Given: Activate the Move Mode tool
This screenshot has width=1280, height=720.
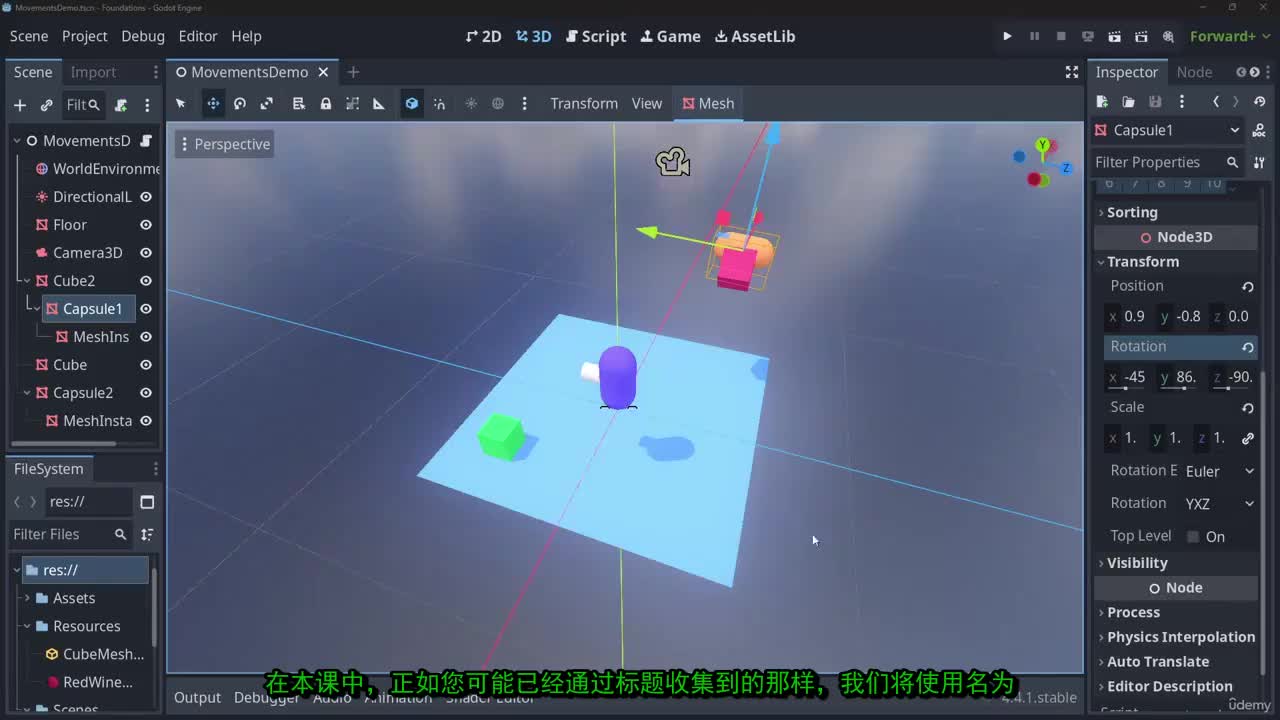Looking at the screenshot, I should coord(213,103).
